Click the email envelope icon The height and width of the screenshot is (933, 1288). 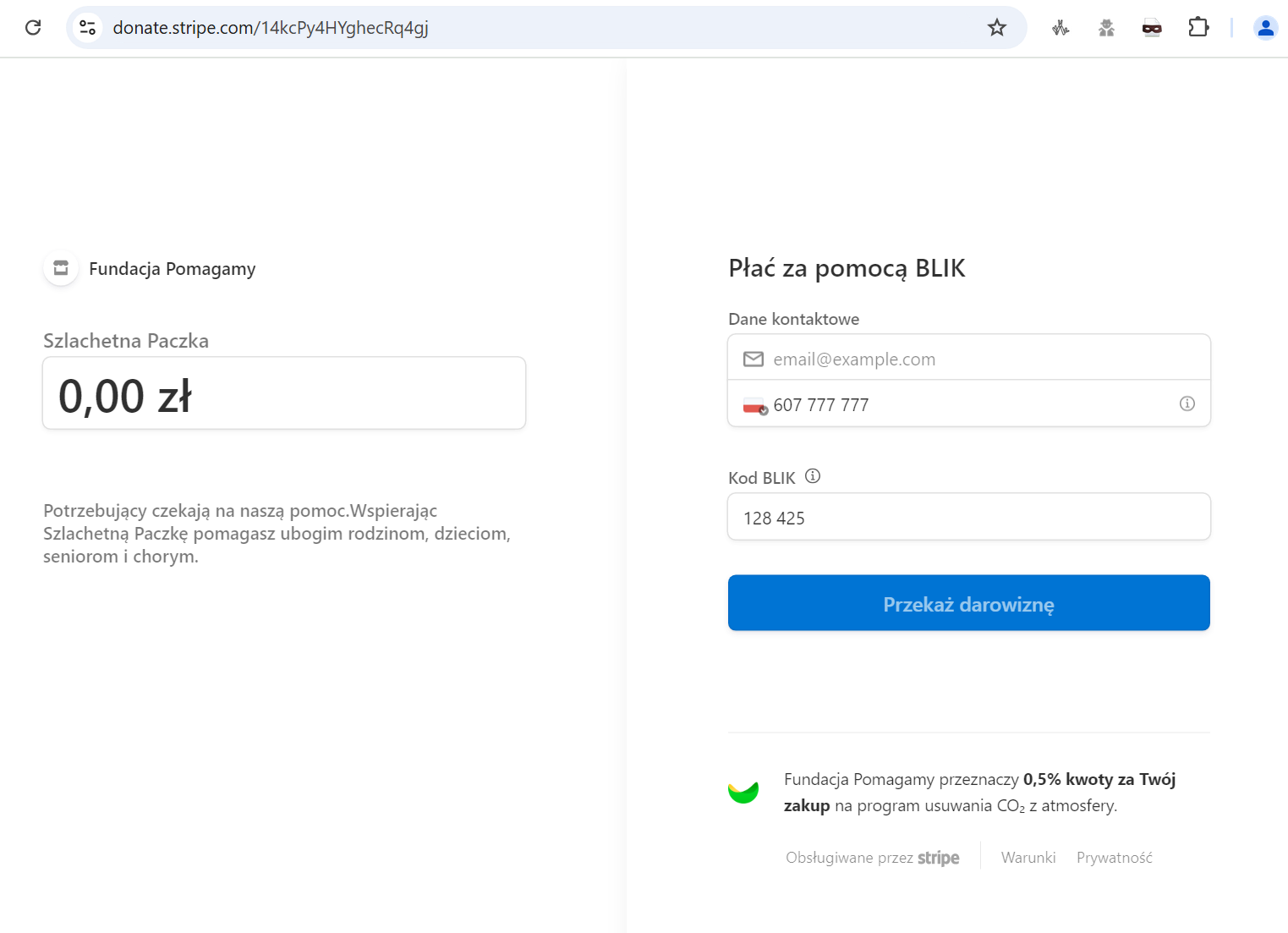point(753,359)
